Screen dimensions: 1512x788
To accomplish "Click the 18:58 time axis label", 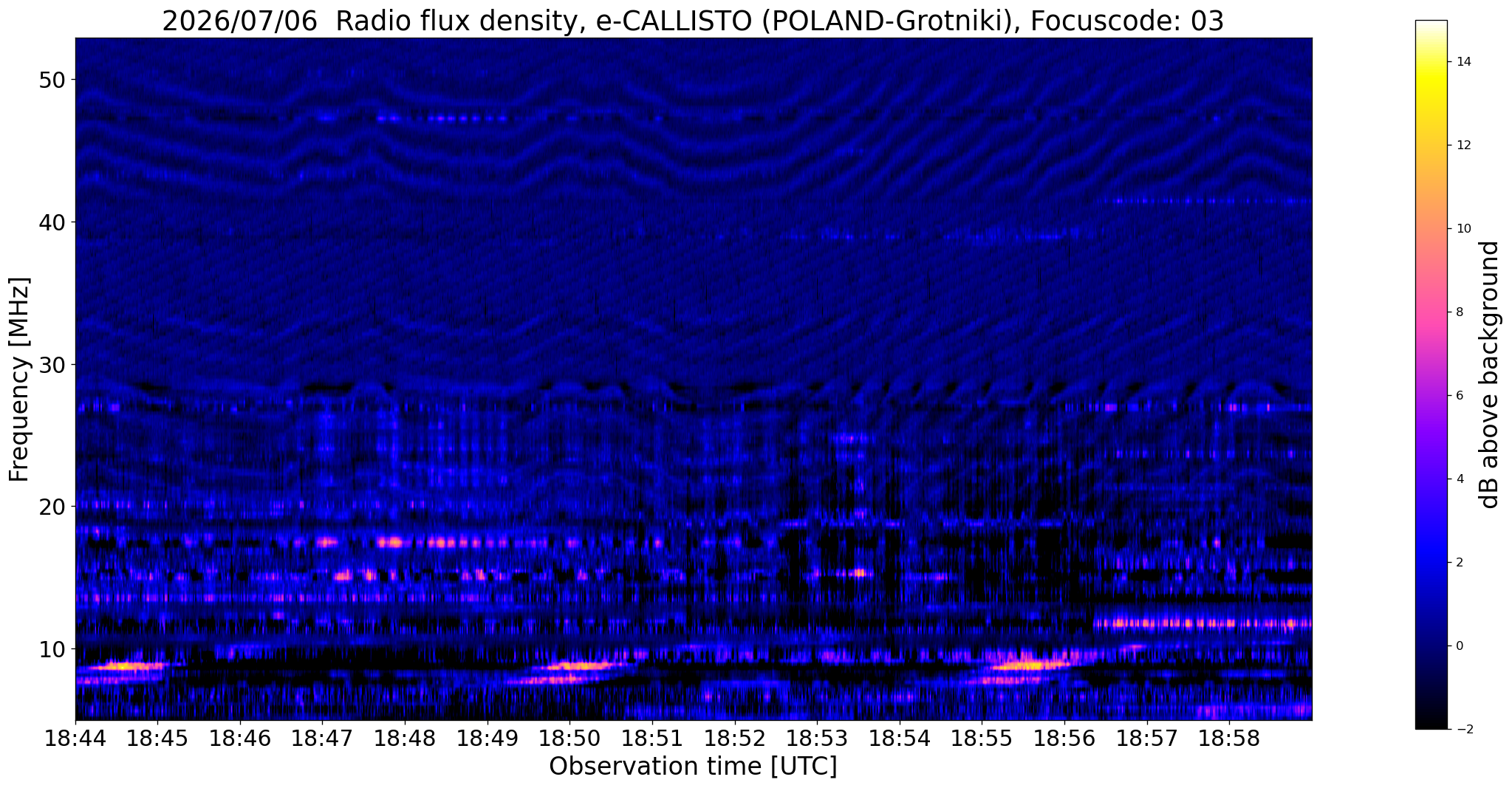I will coord(1229,739).
